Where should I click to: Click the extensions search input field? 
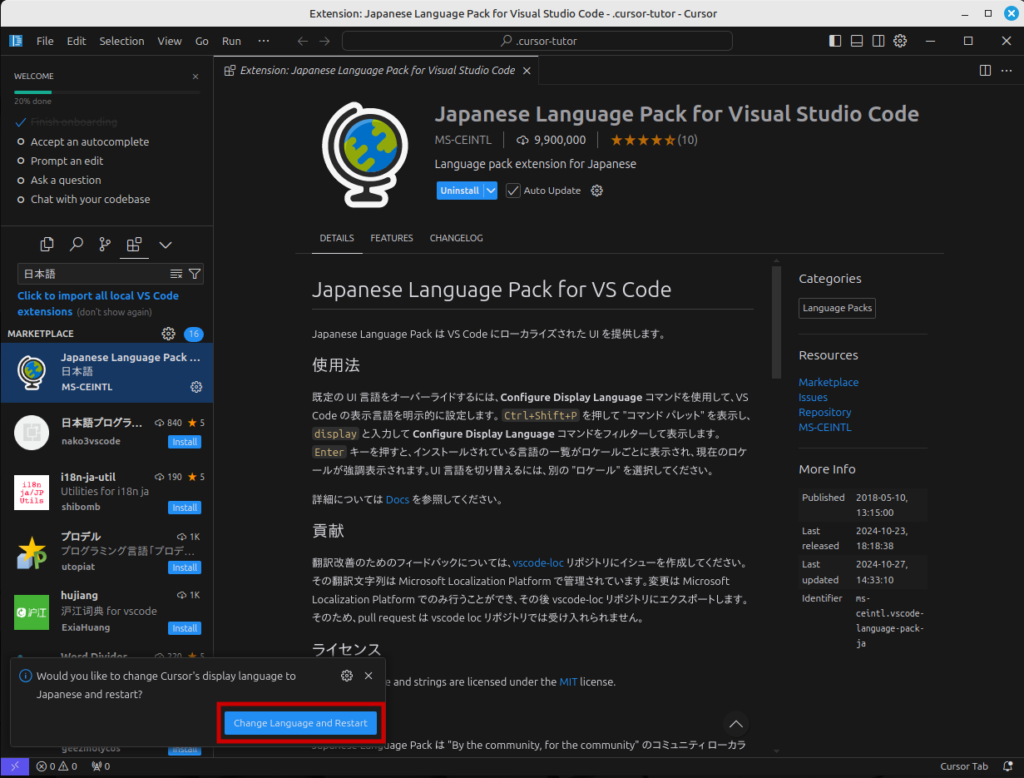point(92,273)
